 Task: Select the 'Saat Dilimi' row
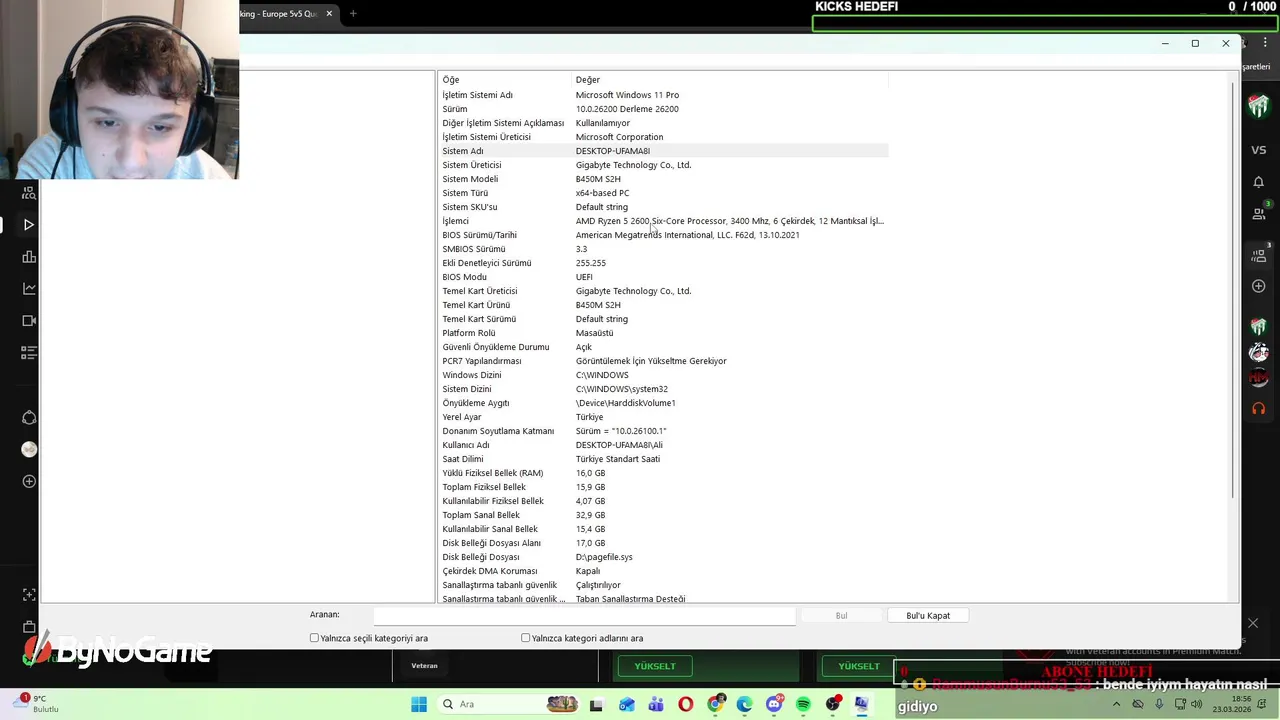point(663,459)
